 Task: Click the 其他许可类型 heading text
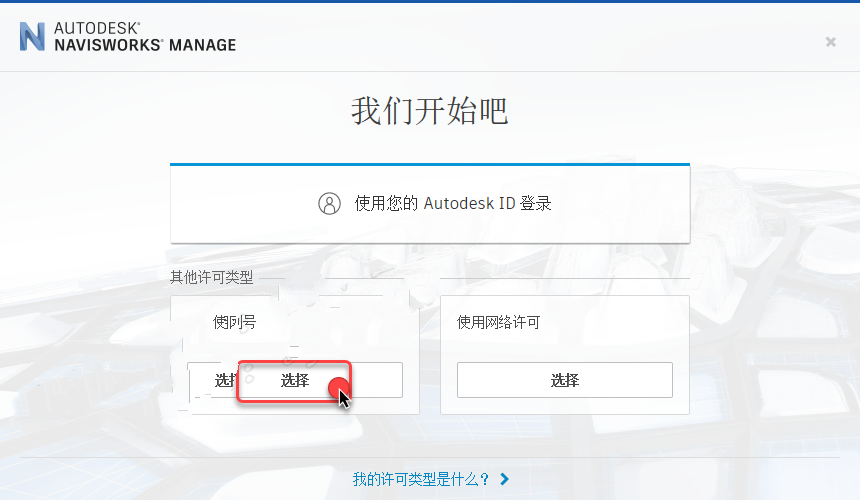click(212, 277)
